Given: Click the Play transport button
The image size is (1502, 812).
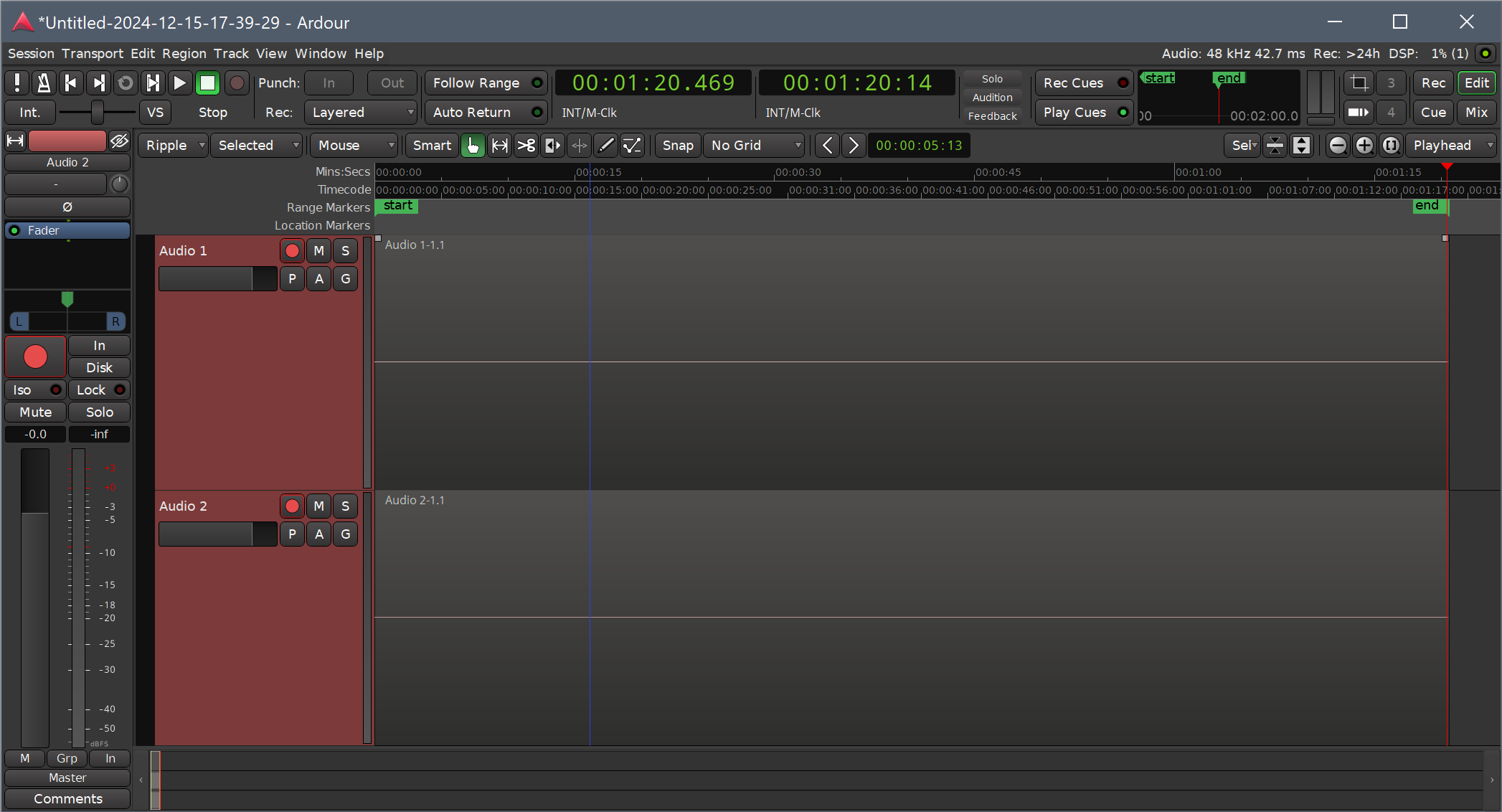Looking at the screenshot, I should click(x=180, y=83).
